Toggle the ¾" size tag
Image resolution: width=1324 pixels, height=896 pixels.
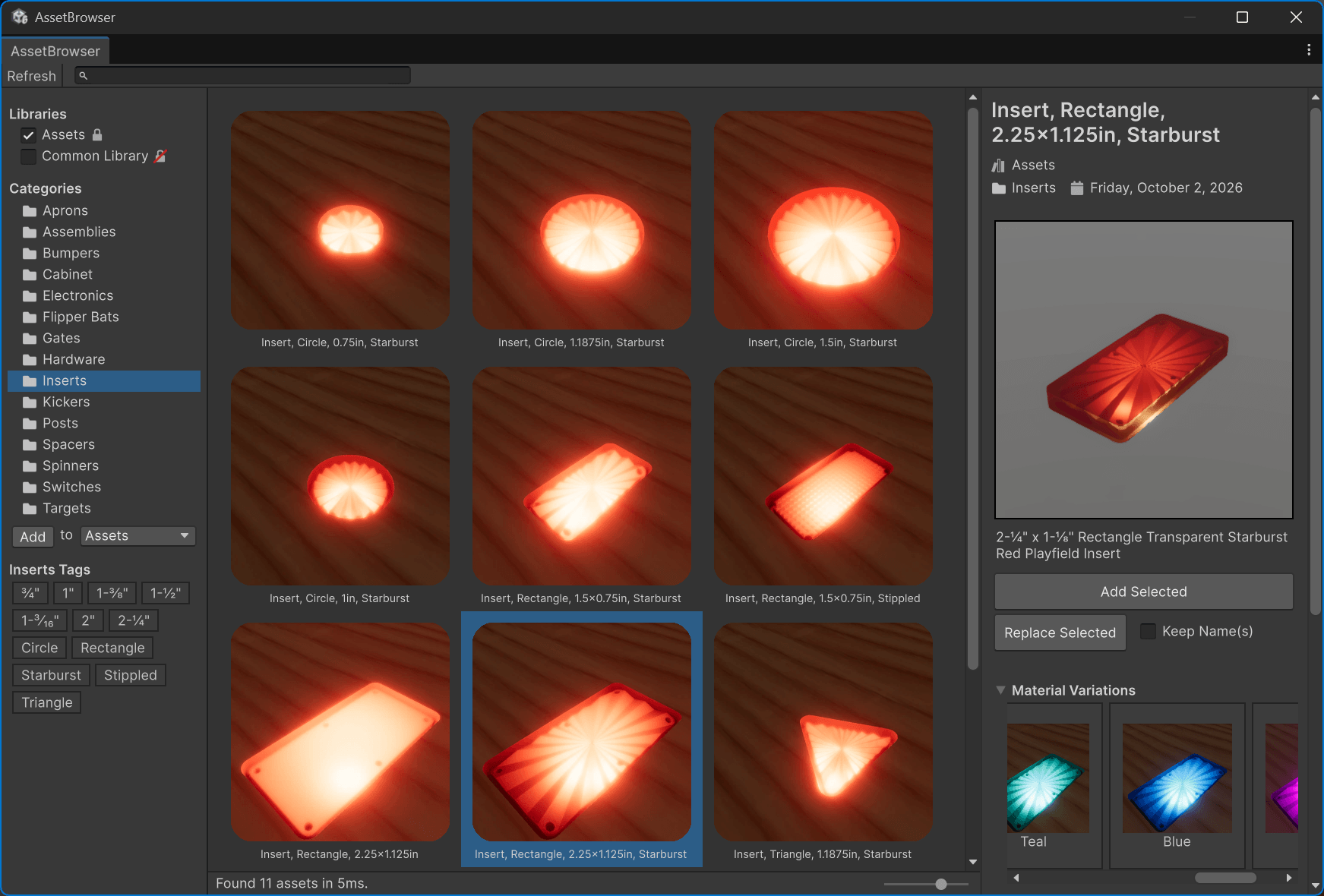[x=30, y=593]
